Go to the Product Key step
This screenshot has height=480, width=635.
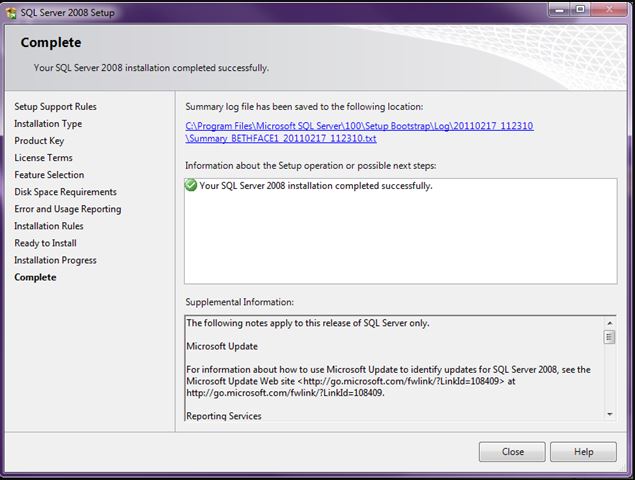tap(39, 141)
